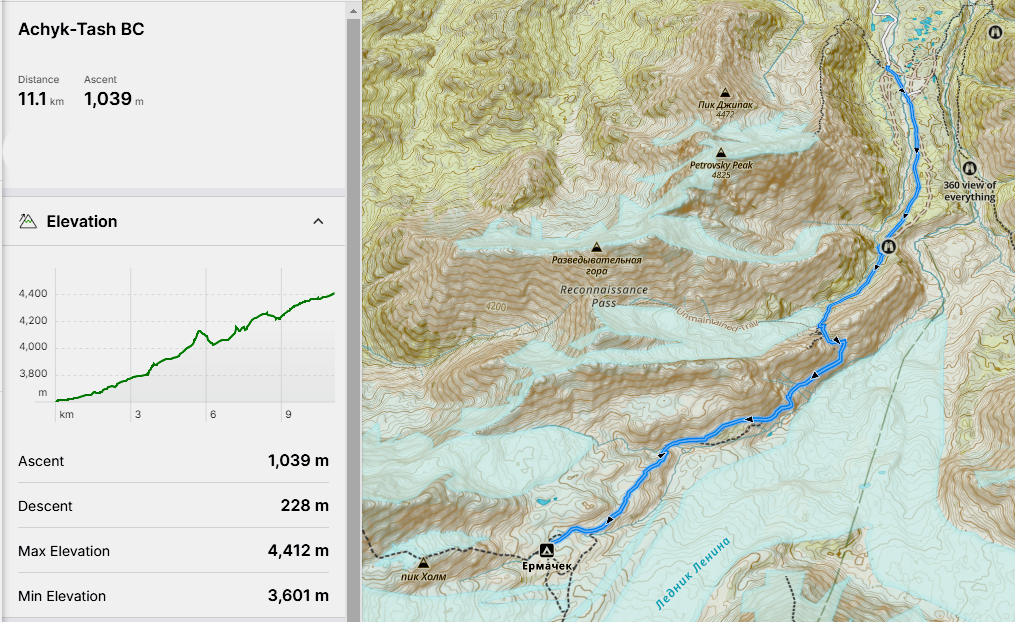The height and width of the screenshot is (622, 1015).
Task: Click the mountain icon beside the Elevation heading
Action: coord(28,221)
